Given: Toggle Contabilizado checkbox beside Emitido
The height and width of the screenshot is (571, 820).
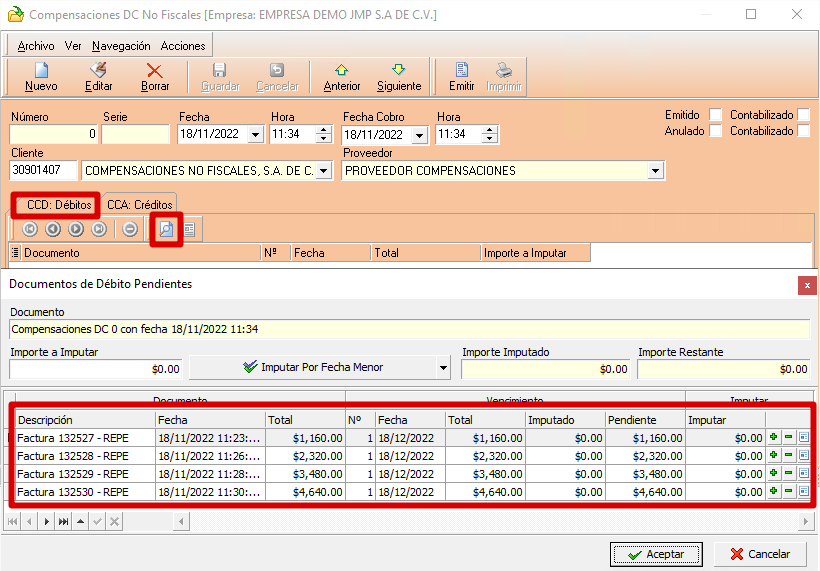Looking at the screenshot, I should pos(804,115).
